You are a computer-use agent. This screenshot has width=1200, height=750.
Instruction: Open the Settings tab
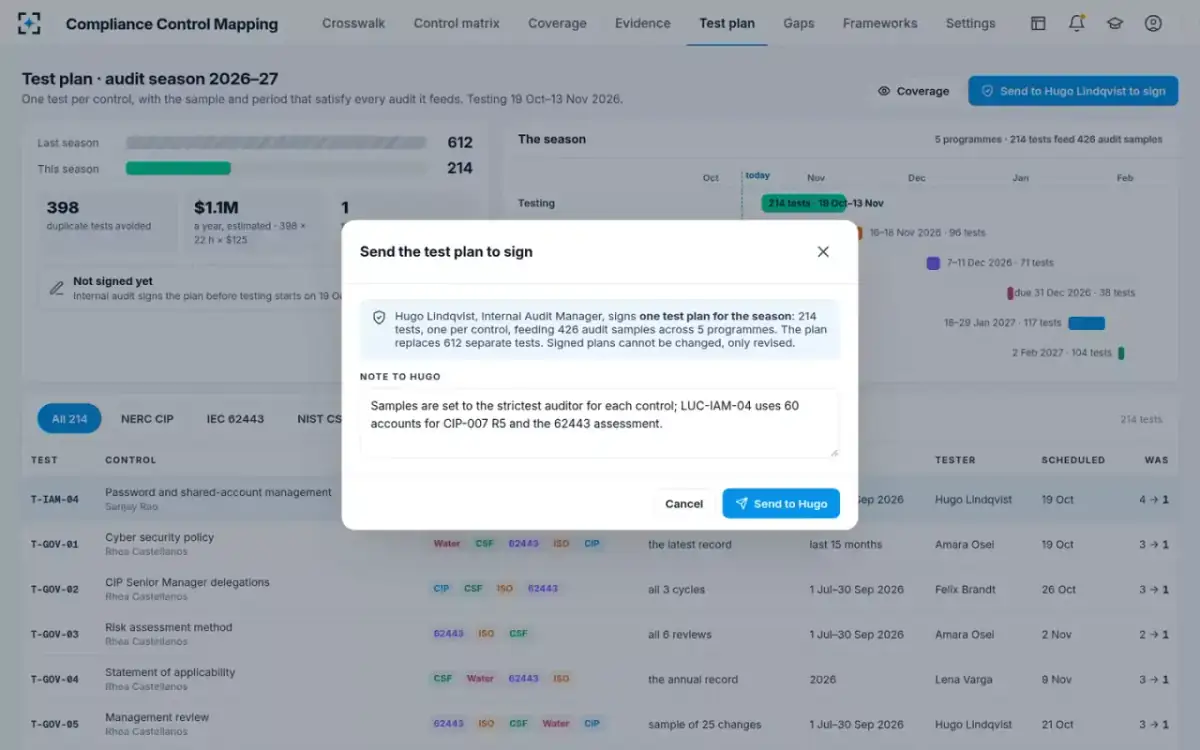[971, 23]
